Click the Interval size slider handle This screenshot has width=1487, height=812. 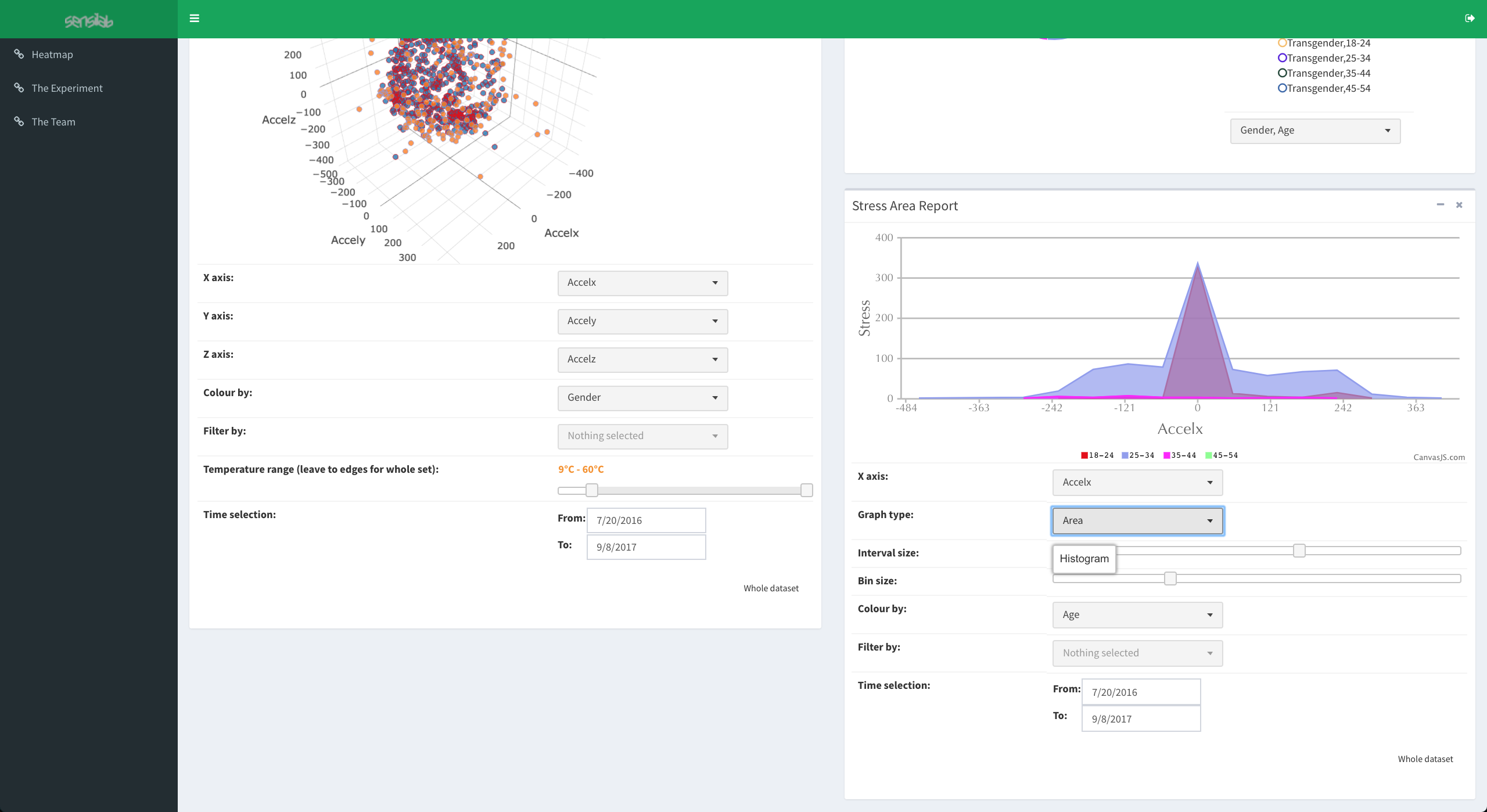coord(1299,551)
